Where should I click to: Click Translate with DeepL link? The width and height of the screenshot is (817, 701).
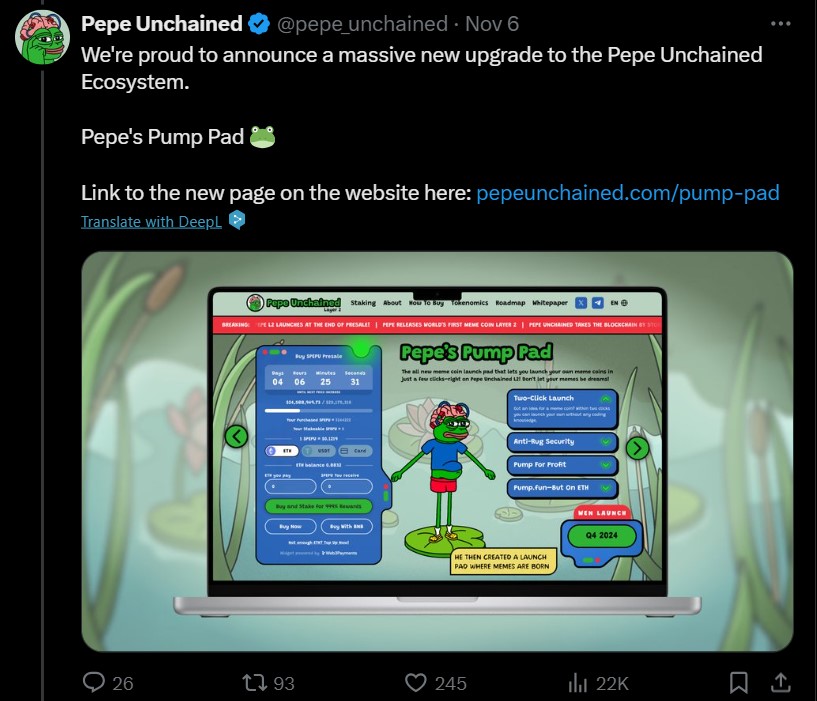(x=151, y=222)
